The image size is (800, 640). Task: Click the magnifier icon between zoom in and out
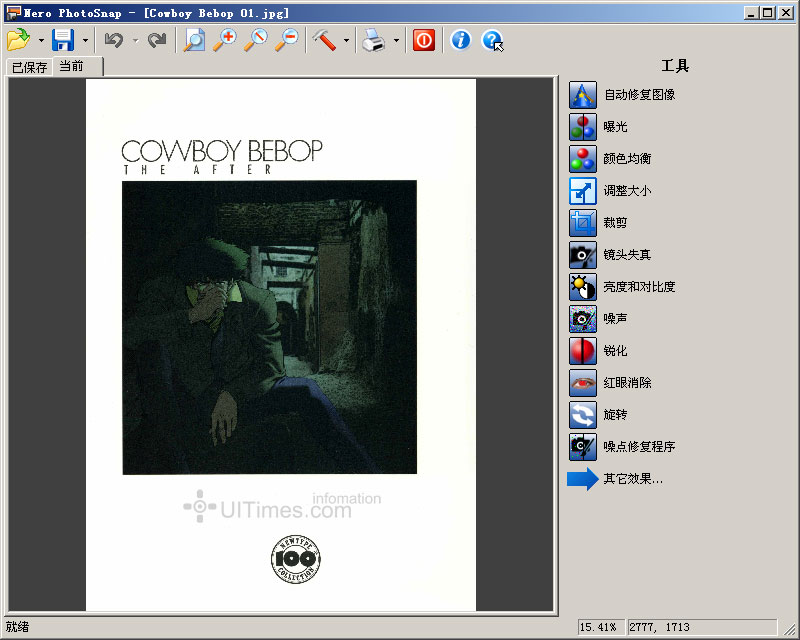(x=256, y=40)
